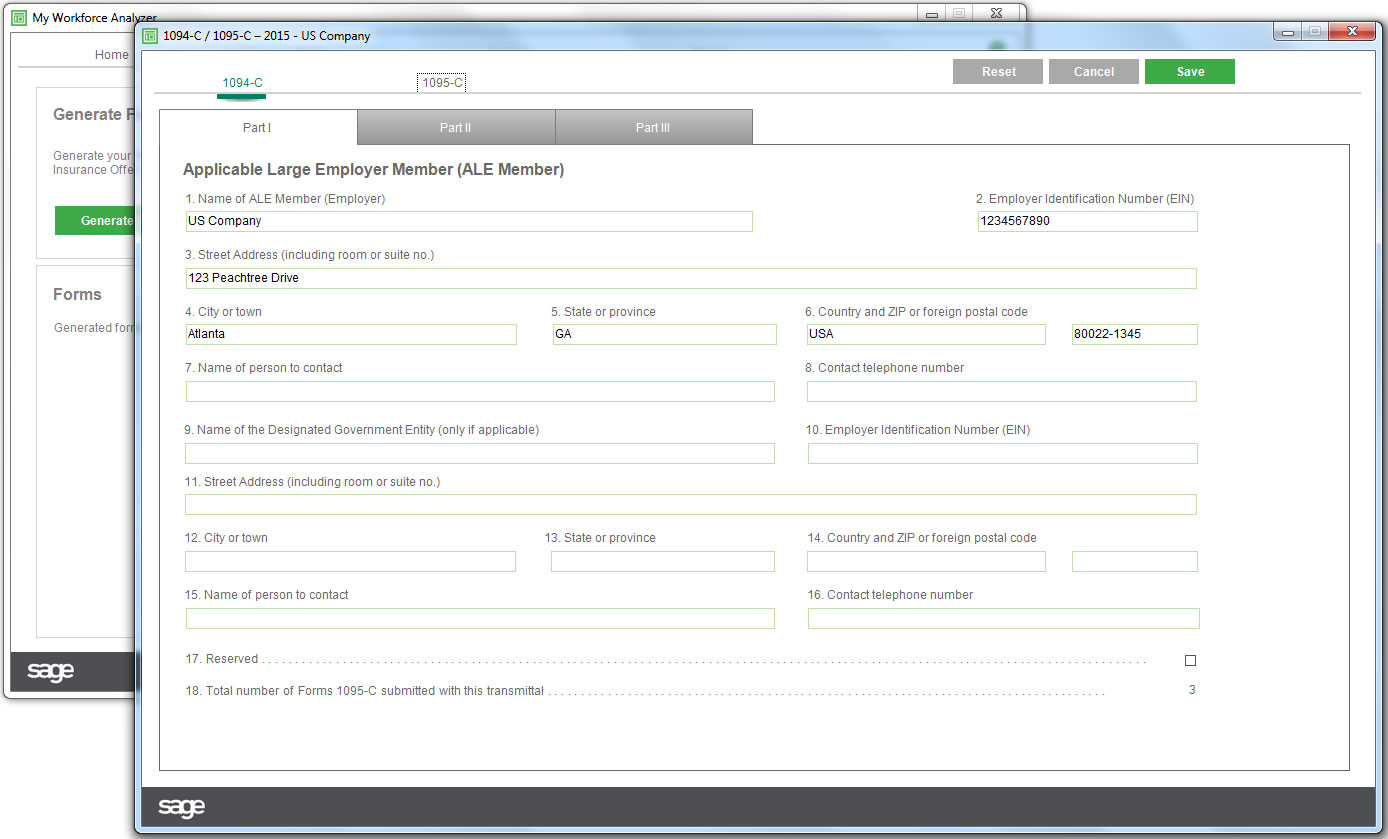Tick the 17. Reserved checkbox
Screen dimensions: 1388x839
point(1190,660)
